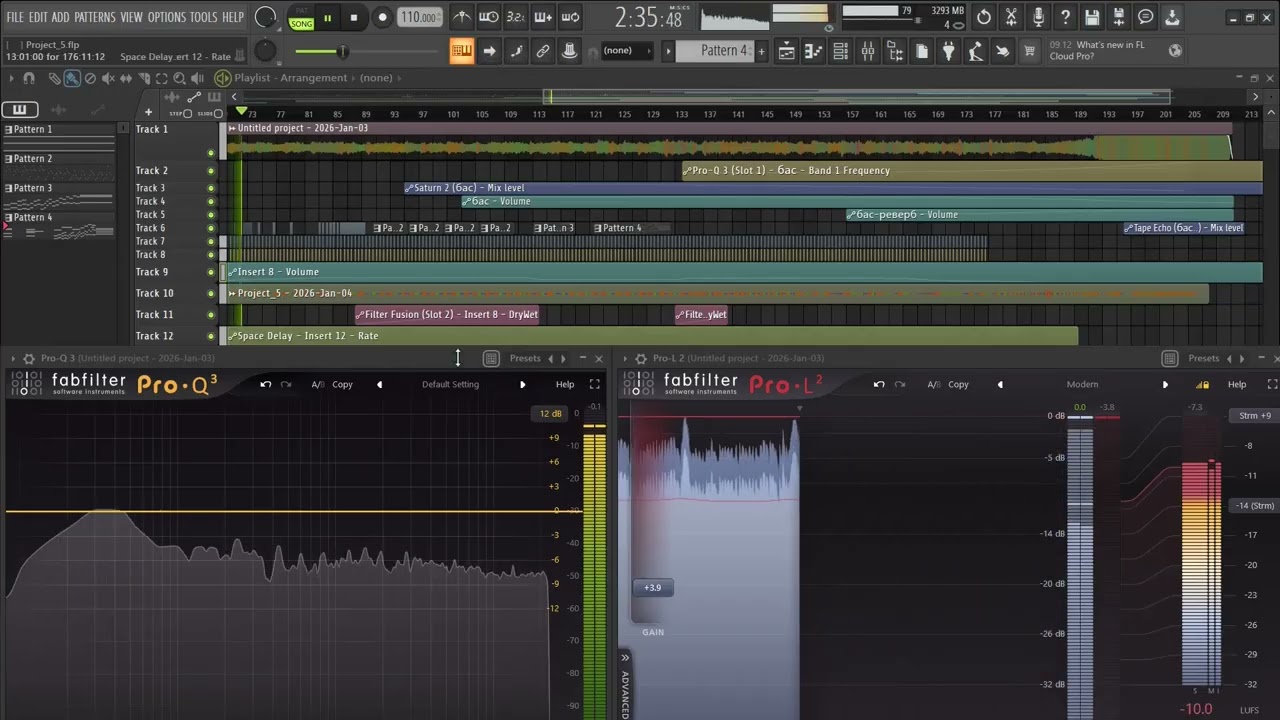
Task: Open the EDIT menu
Action: point(38,17)
